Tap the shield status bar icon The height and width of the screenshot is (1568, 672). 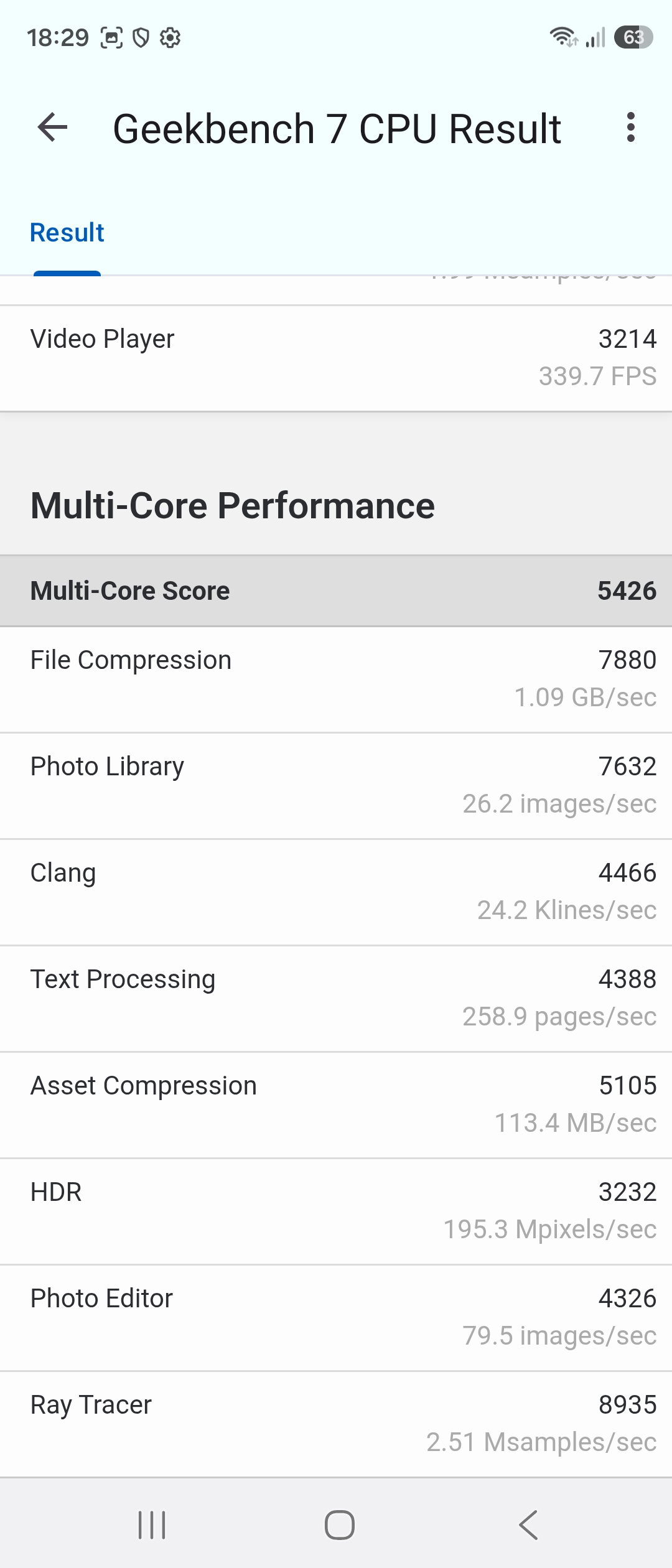pyautogui.click(x=141, y=38)
